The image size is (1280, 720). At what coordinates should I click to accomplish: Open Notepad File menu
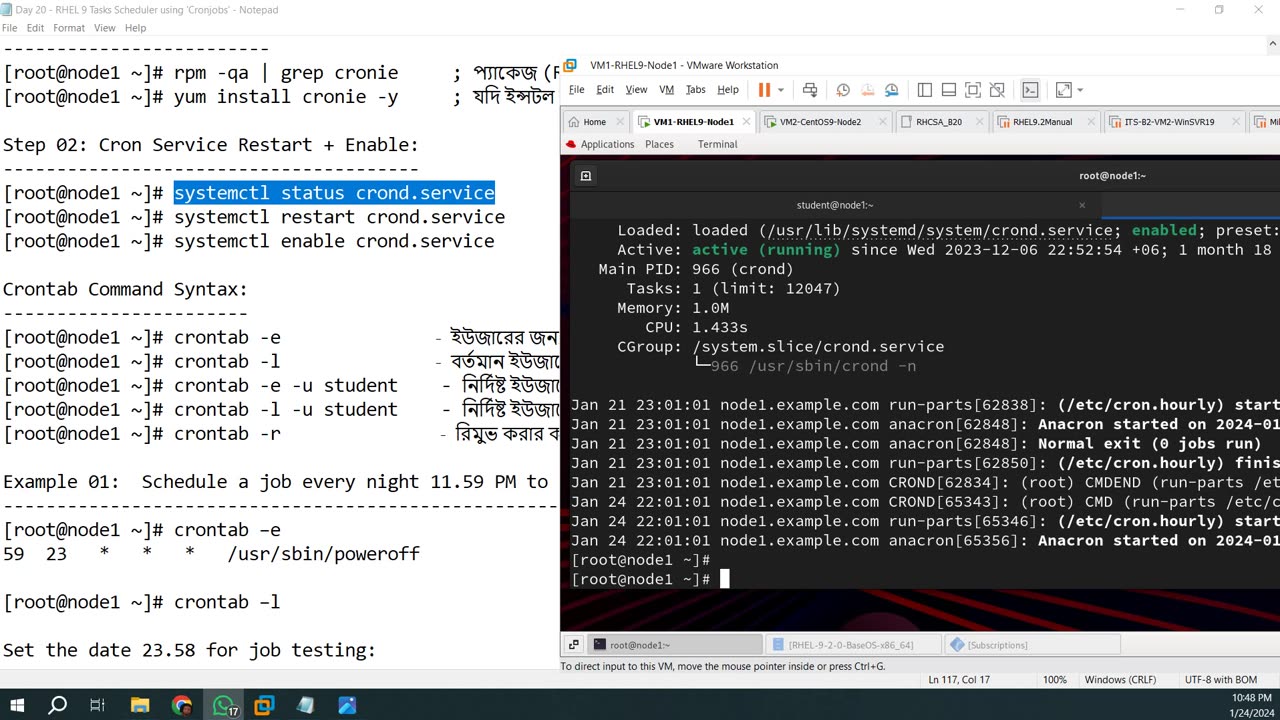coord(9,28)
